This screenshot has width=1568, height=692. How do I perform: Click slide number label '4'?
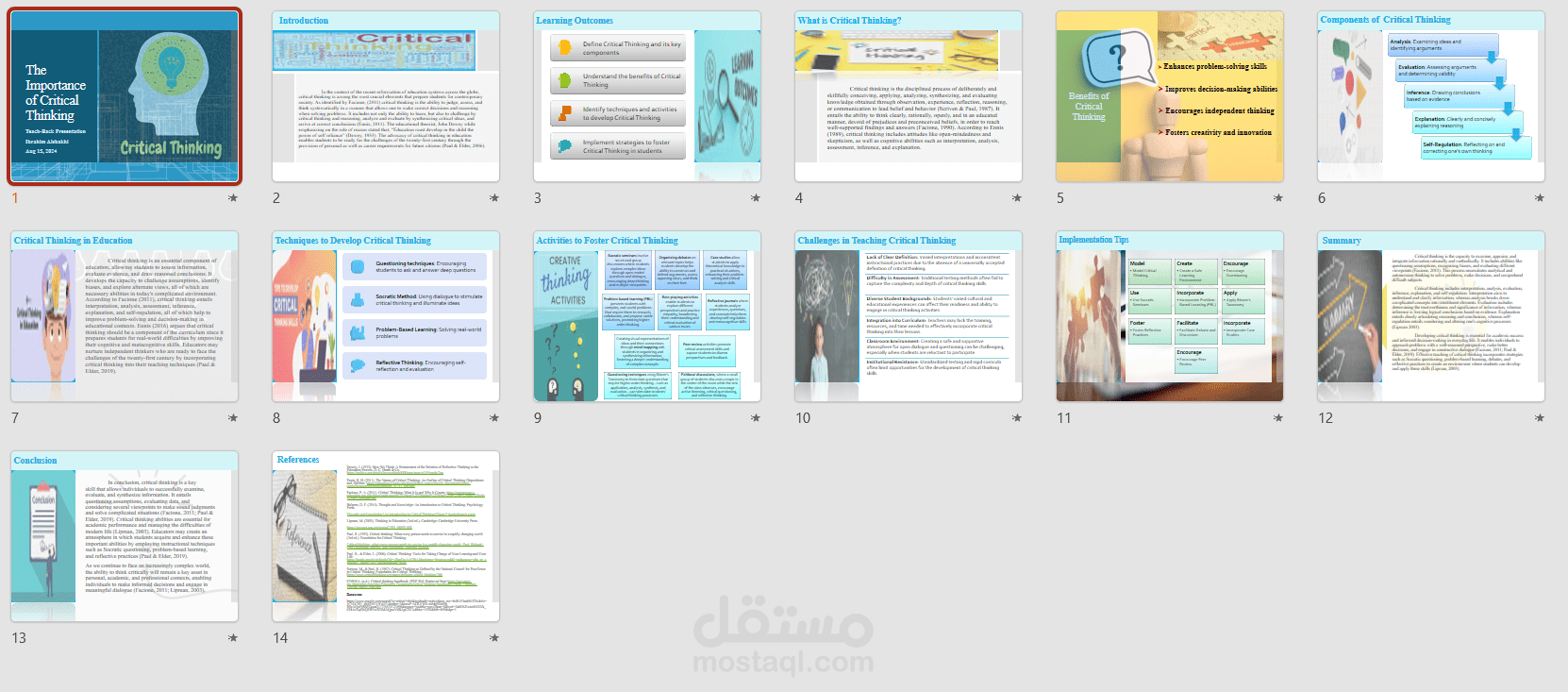point(799,198)
